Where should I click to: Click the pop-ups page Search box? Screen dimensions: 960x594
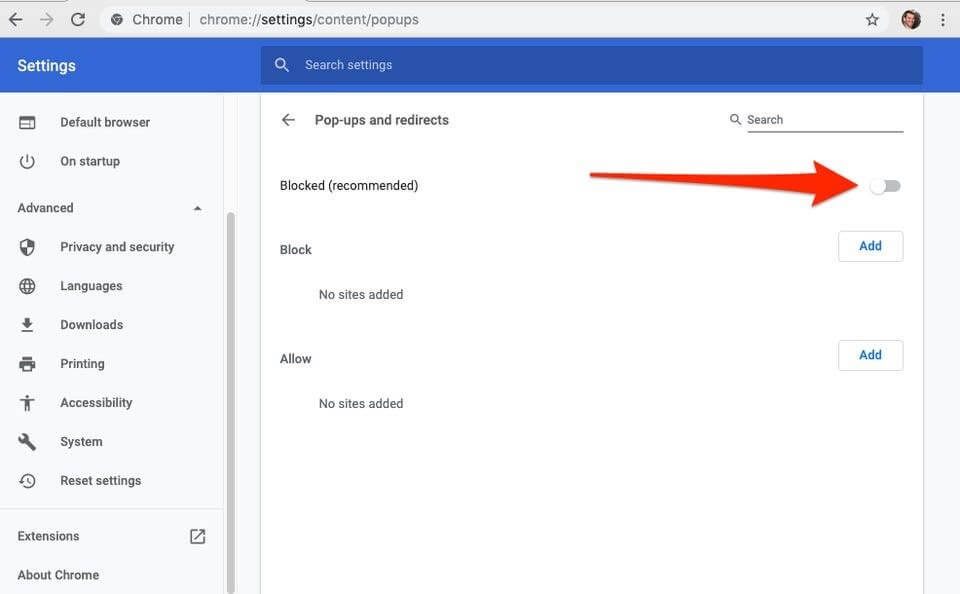click(x=824, y=120)
